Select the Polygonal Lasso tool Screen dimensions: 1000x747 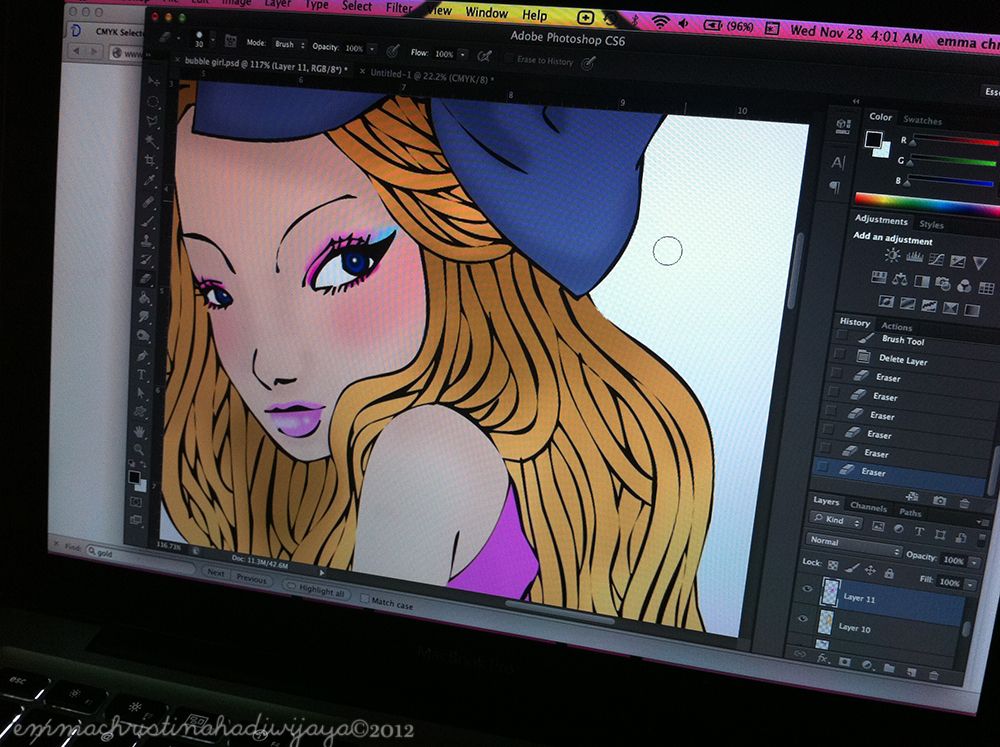coord(152,121)
